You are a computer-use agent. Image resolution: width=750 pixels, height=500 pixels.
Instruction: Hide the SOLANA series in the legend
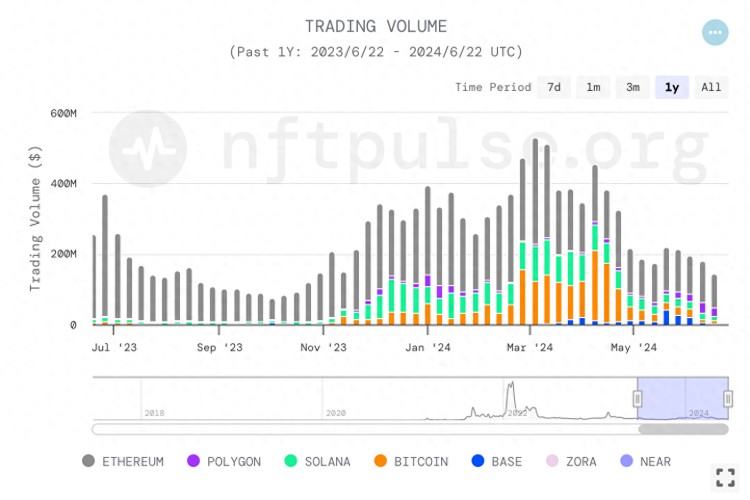click(318, 461)
